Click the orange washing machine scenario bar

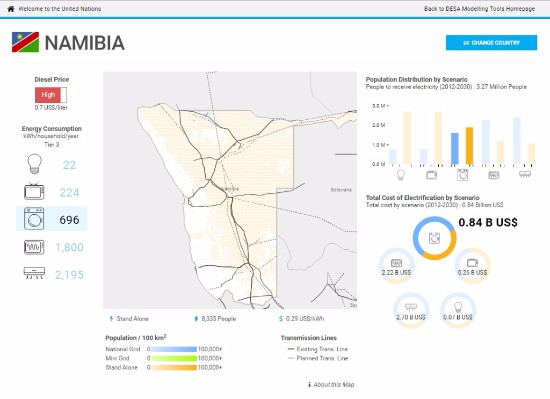(x=469, y=146)
